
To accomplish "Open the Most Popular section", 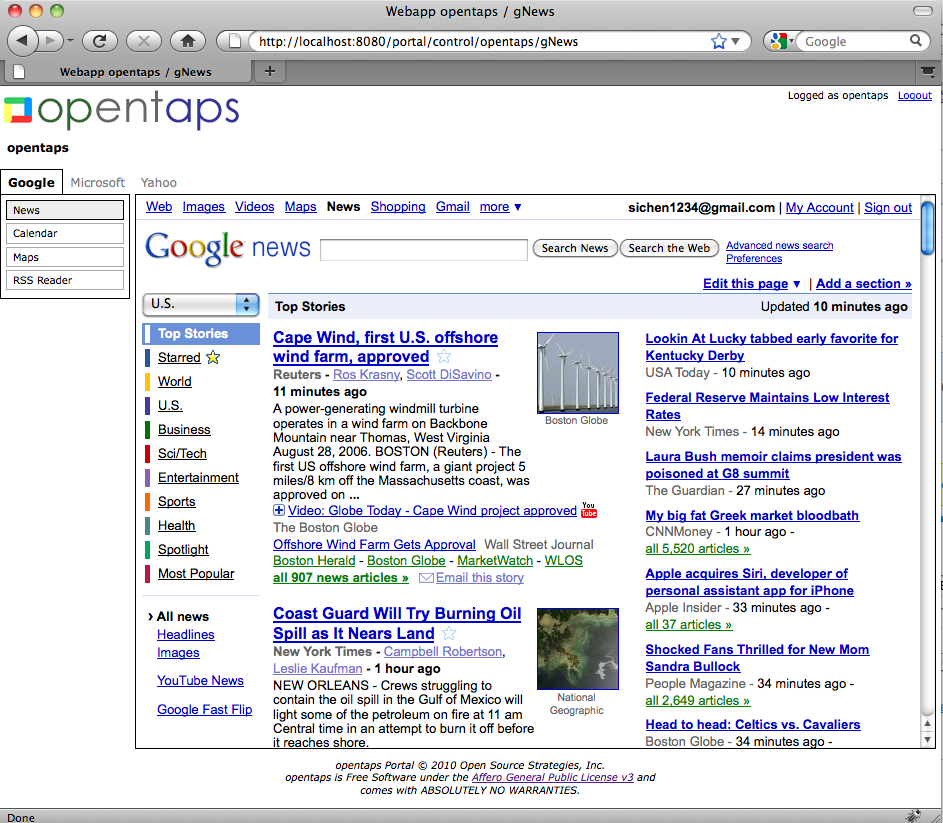I will click(x=196, y=574).
